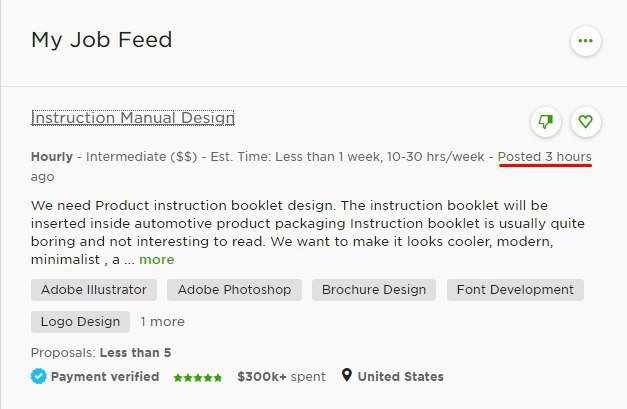Click the Posted 3 hours ago timestamp
The height and width of the screenshot is (409, 627).
point(544,157)
